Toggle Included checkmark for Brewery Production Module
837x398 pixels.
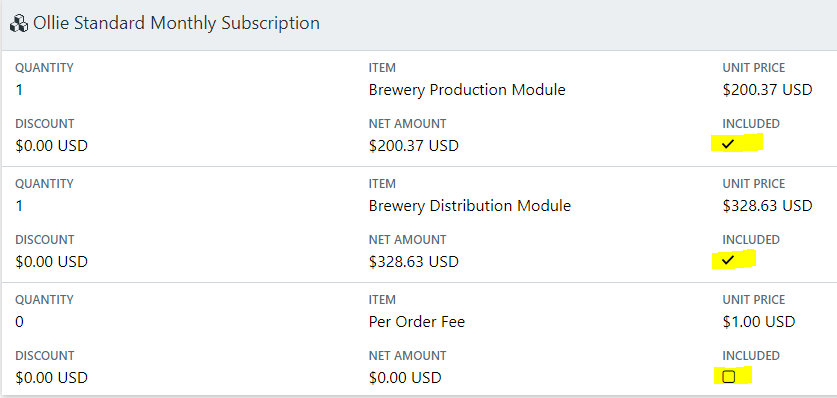click(x=728, y=144)
